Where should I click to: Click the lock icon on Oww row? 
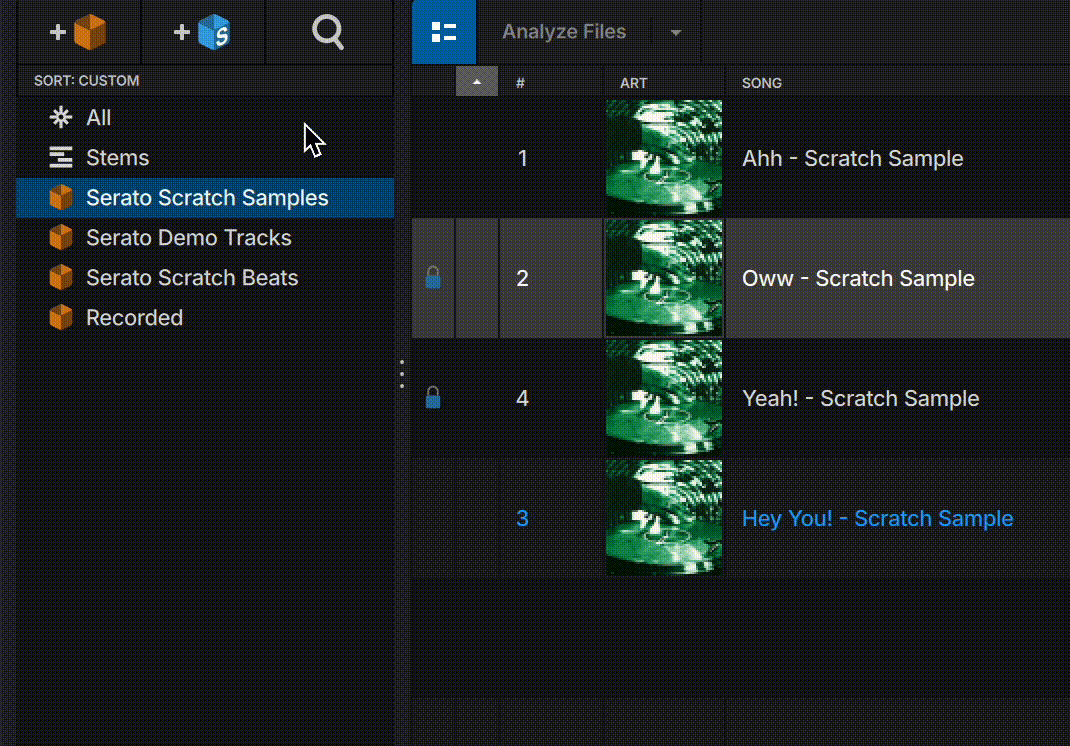click(433, 278)
